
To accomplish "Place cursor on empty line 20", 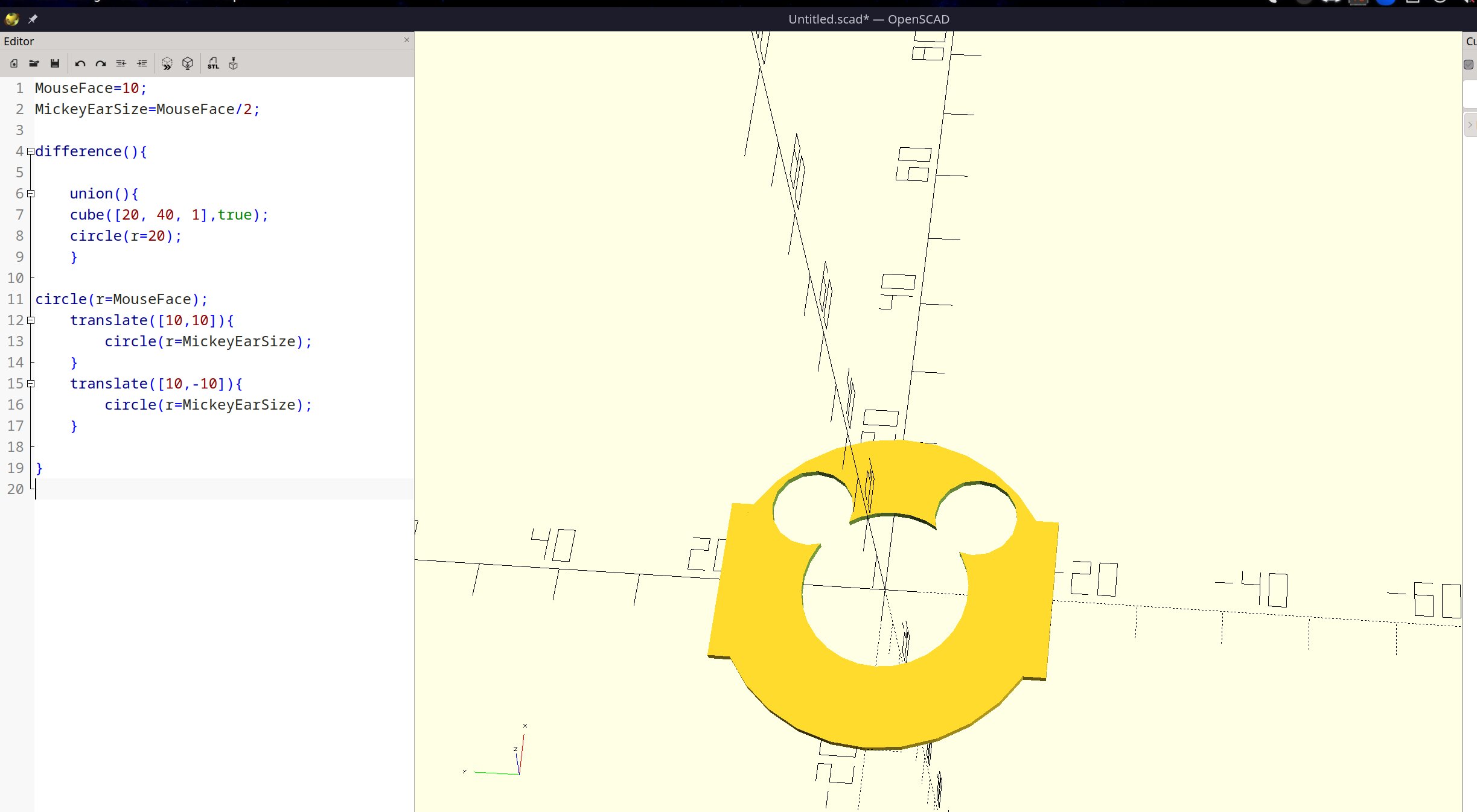I will click(x=223, y=489).
